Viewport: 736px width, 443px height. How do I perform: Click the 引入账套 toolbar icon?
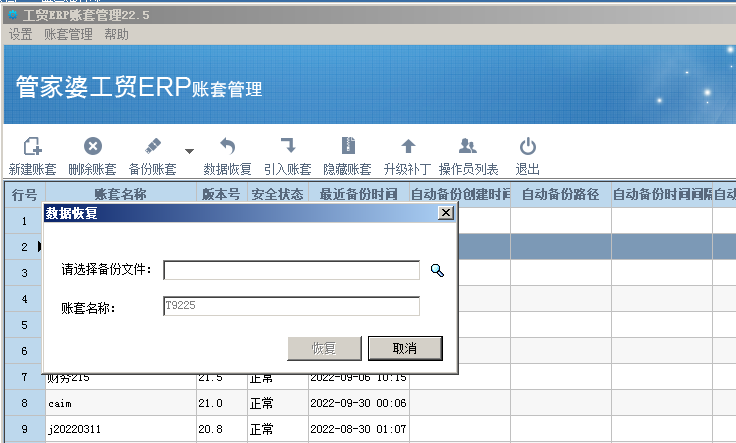(x=288, y=146)
